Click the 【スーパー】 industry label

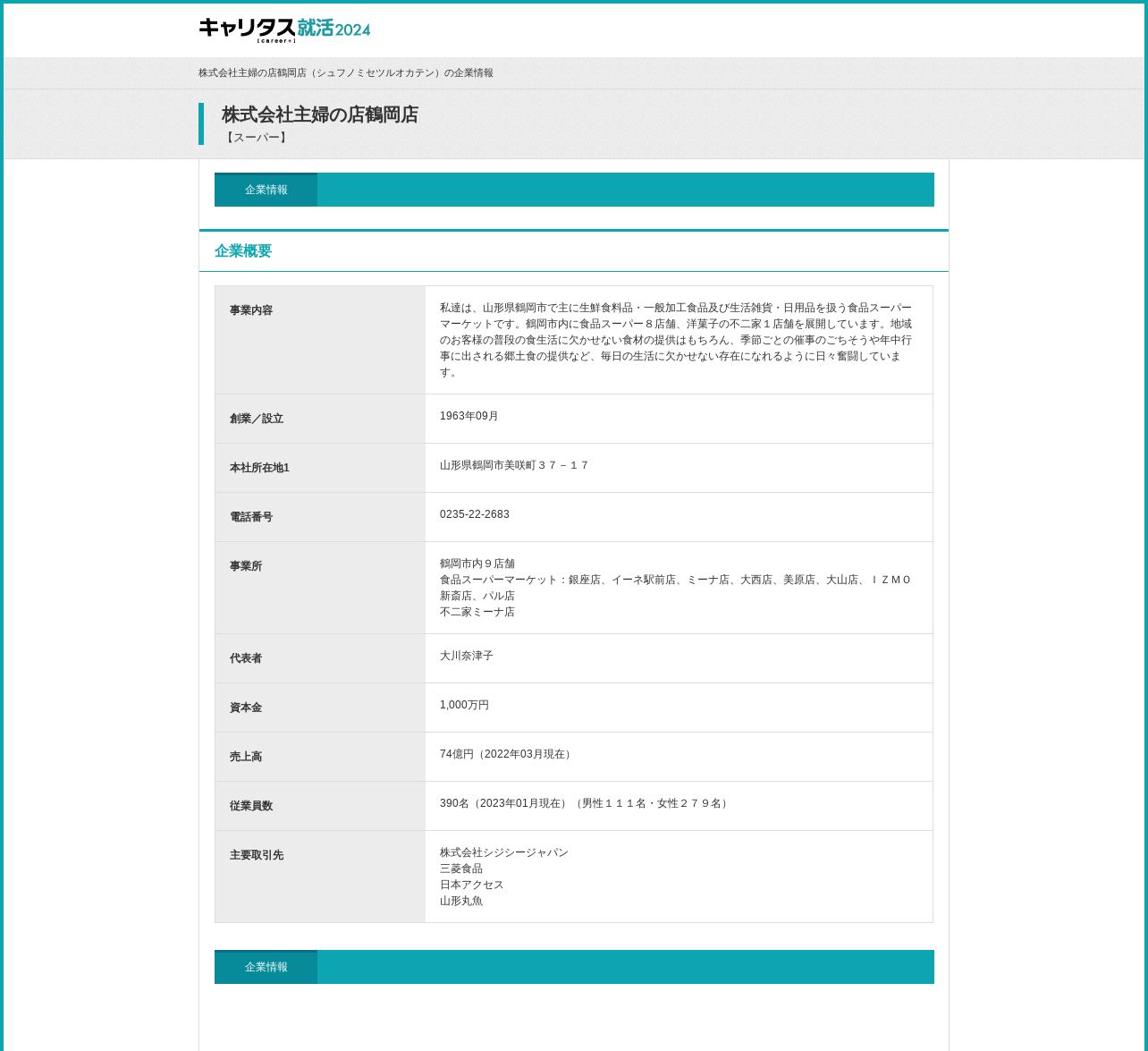tap(257, 138)
